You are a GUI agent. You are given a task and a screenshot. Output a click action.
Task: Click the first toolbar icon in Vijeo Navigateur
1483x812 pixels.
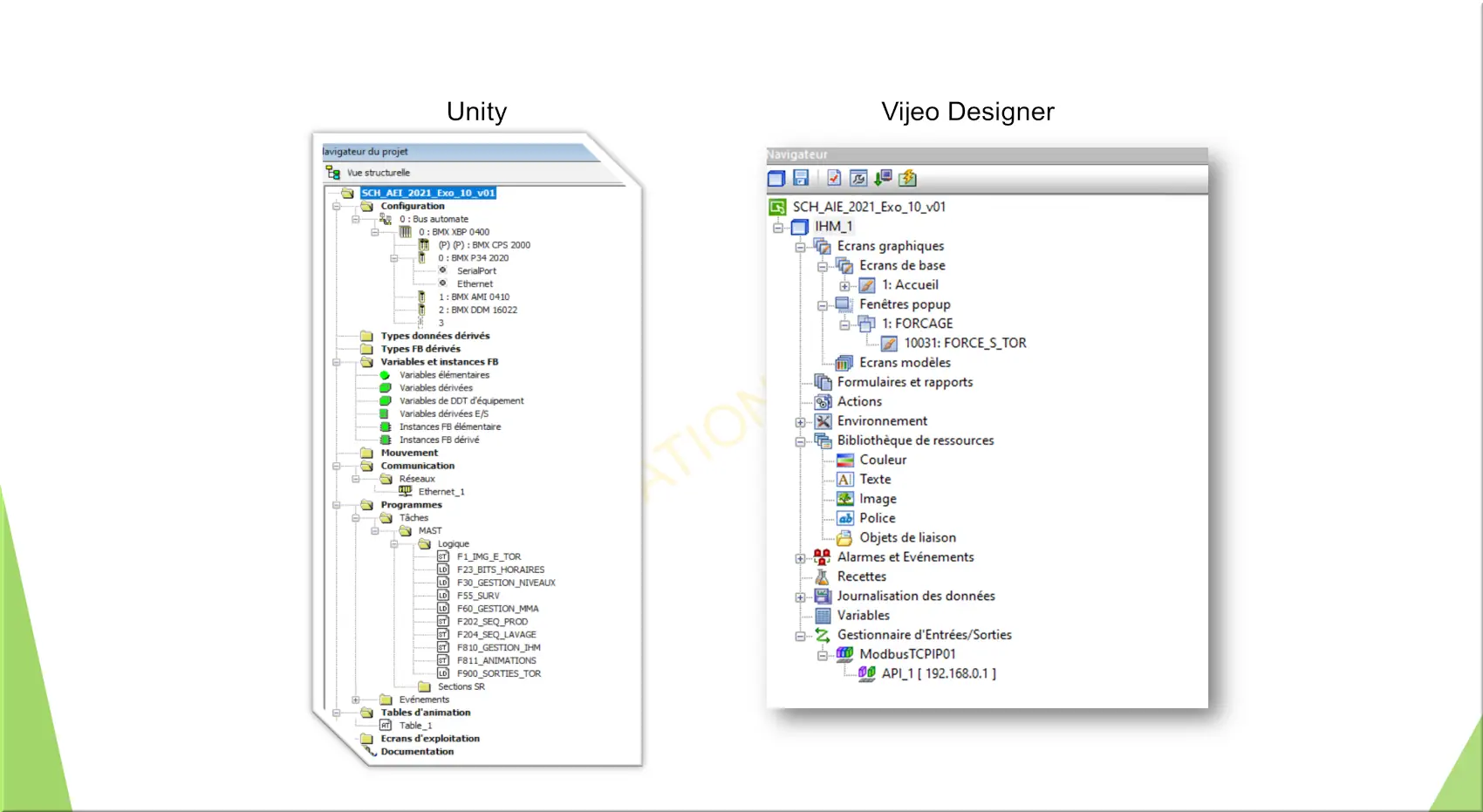point(776,178)
